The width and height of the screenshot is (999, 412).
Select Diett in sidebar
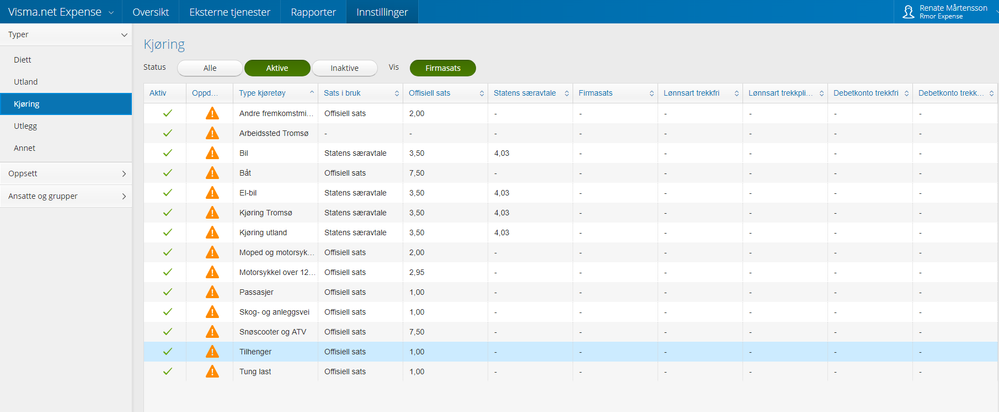[66, 60]
